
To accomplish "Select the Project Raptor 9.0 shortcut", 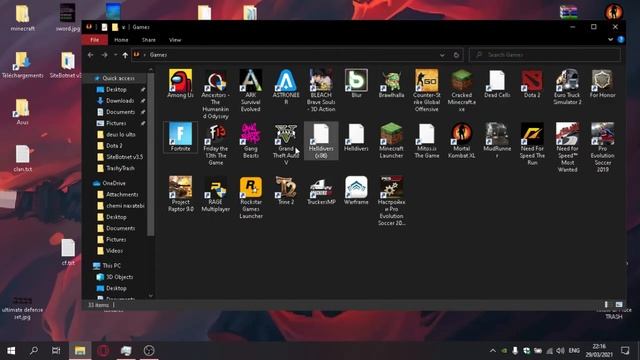I will 180,194.
